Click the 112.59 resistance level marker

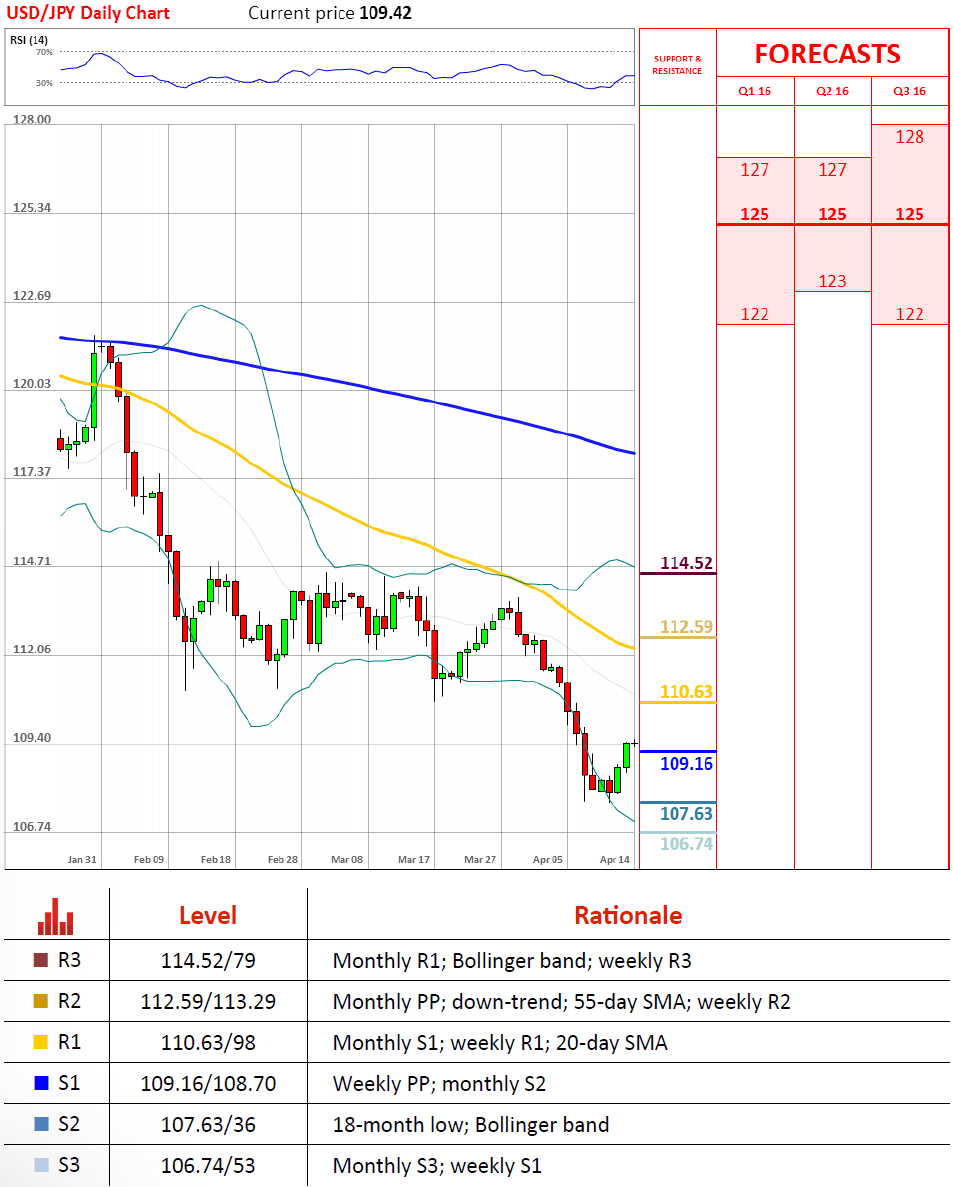pyautogui.click(x=686, y=626)
